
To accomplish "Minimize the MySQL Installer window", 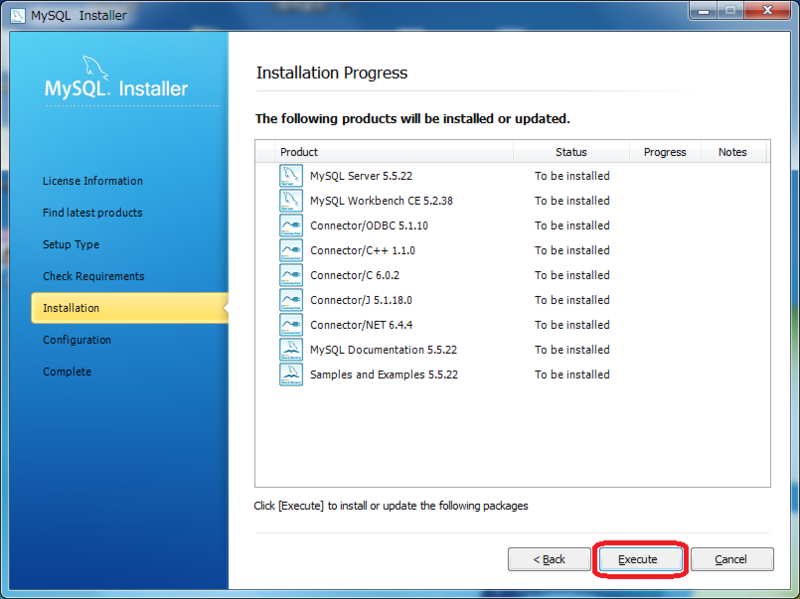I will coord(704,11).
